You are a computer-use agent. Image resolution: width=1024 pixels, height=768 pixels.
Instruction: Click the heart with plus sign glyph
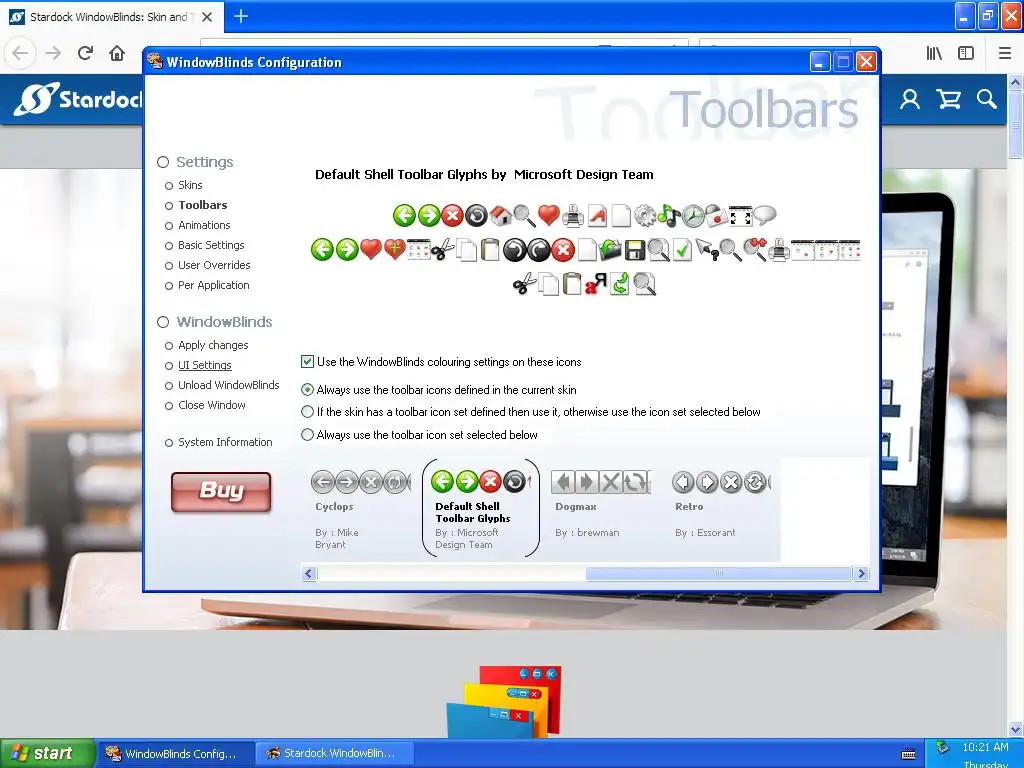[394, 250]
